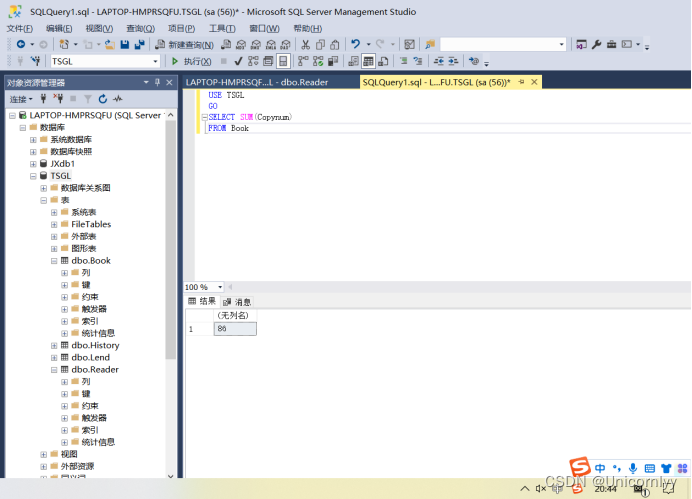Expand the JXdb1 database node
This screenshot has width=692, height=499.
(33, 164)
